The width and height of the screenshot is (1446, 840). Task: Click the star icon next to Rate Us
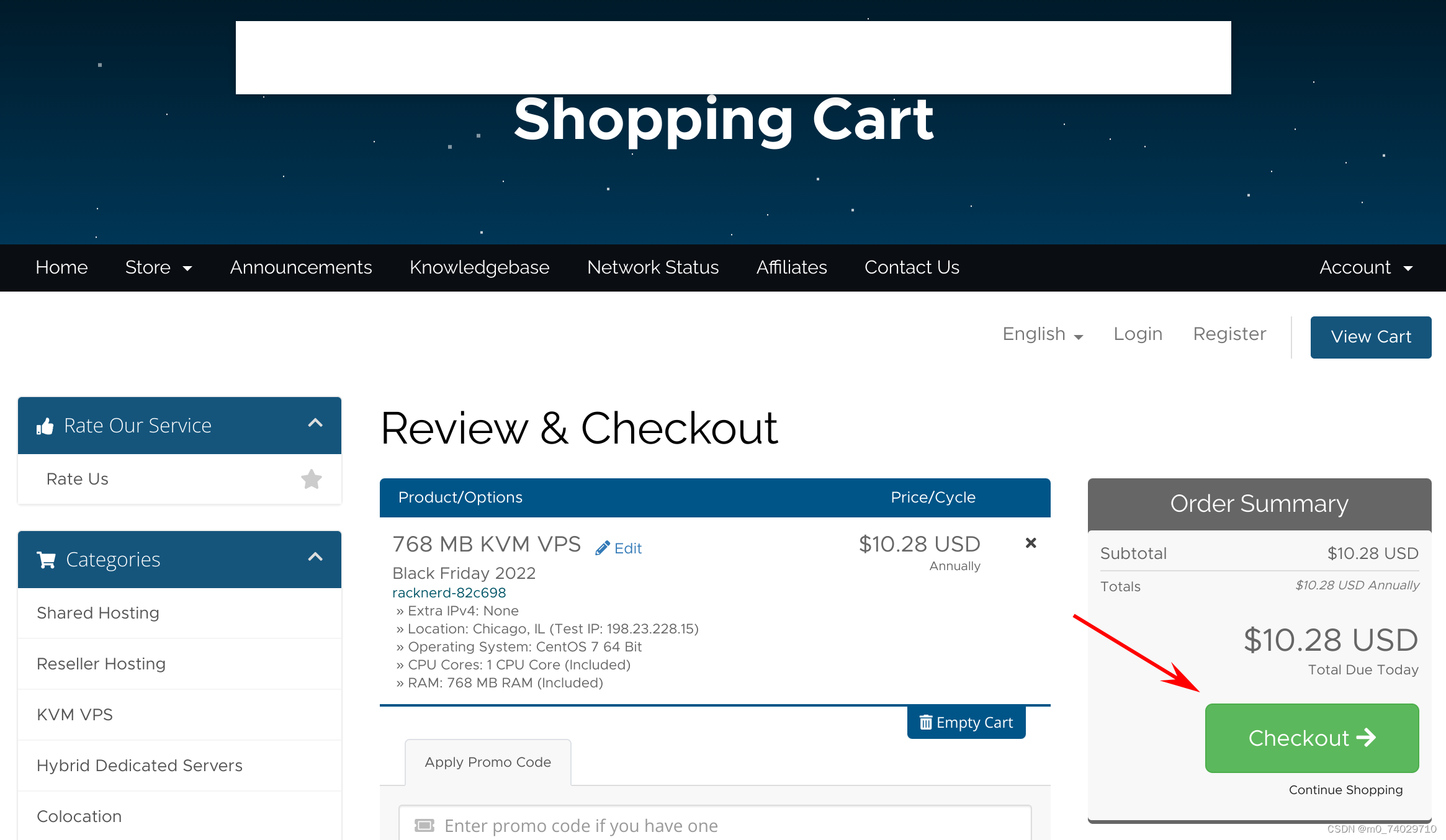[311, 479]
